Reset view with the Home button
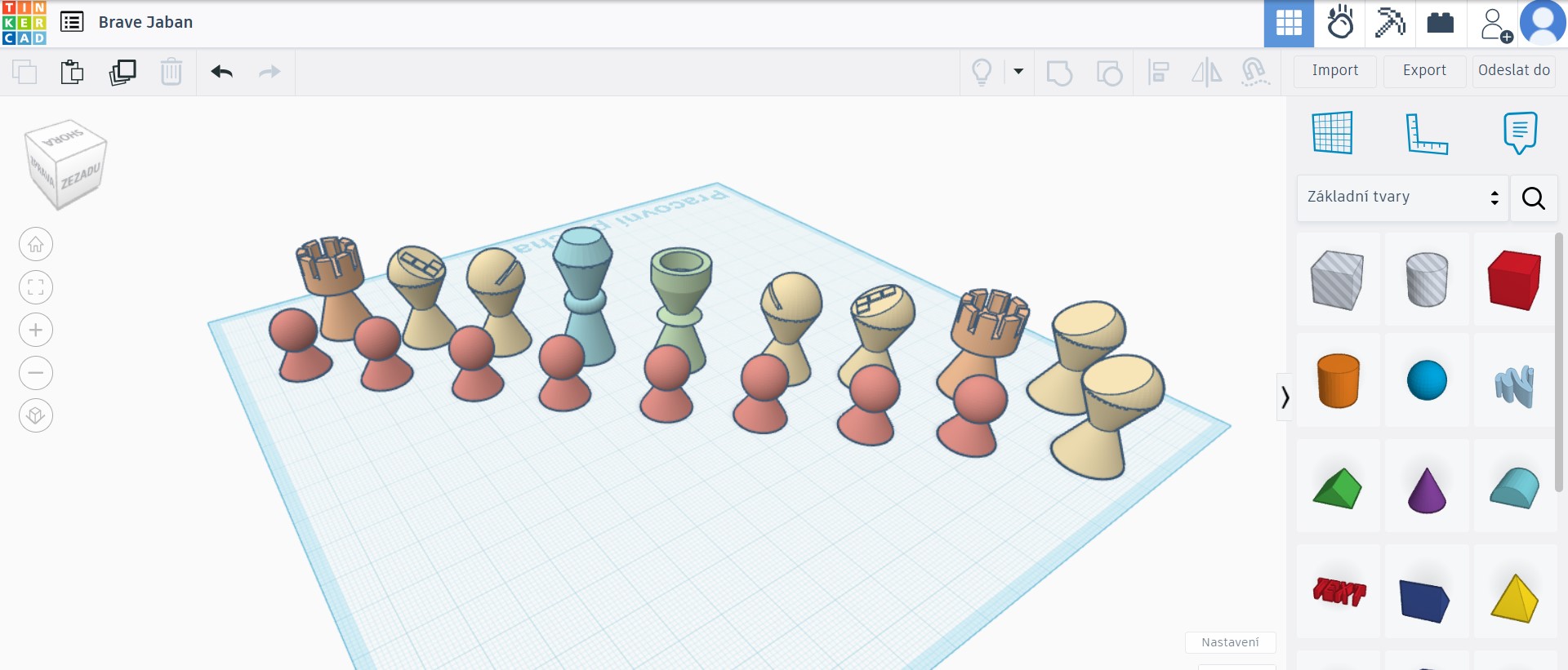 coord(36,244)
